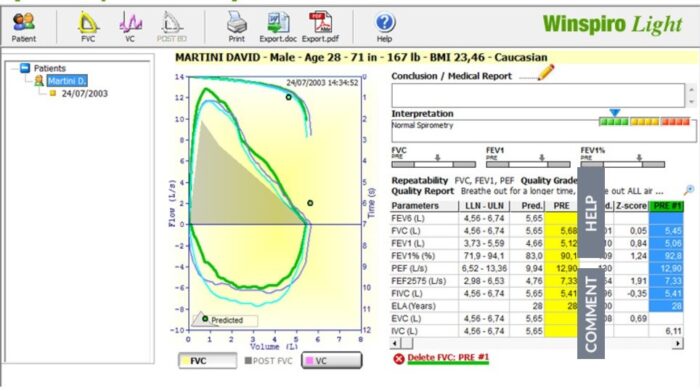This screenshot has width=700, height=391.
Task: Select patient Martini D. in tree
Action: (67, 81)
